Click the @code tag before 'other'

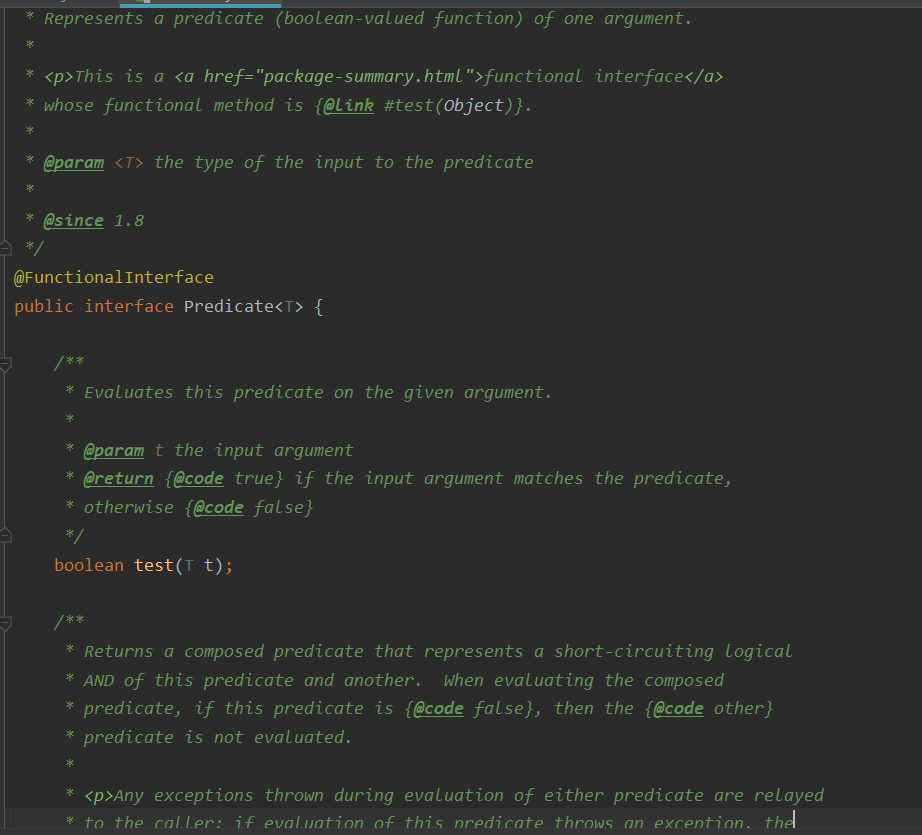point(679,709)
